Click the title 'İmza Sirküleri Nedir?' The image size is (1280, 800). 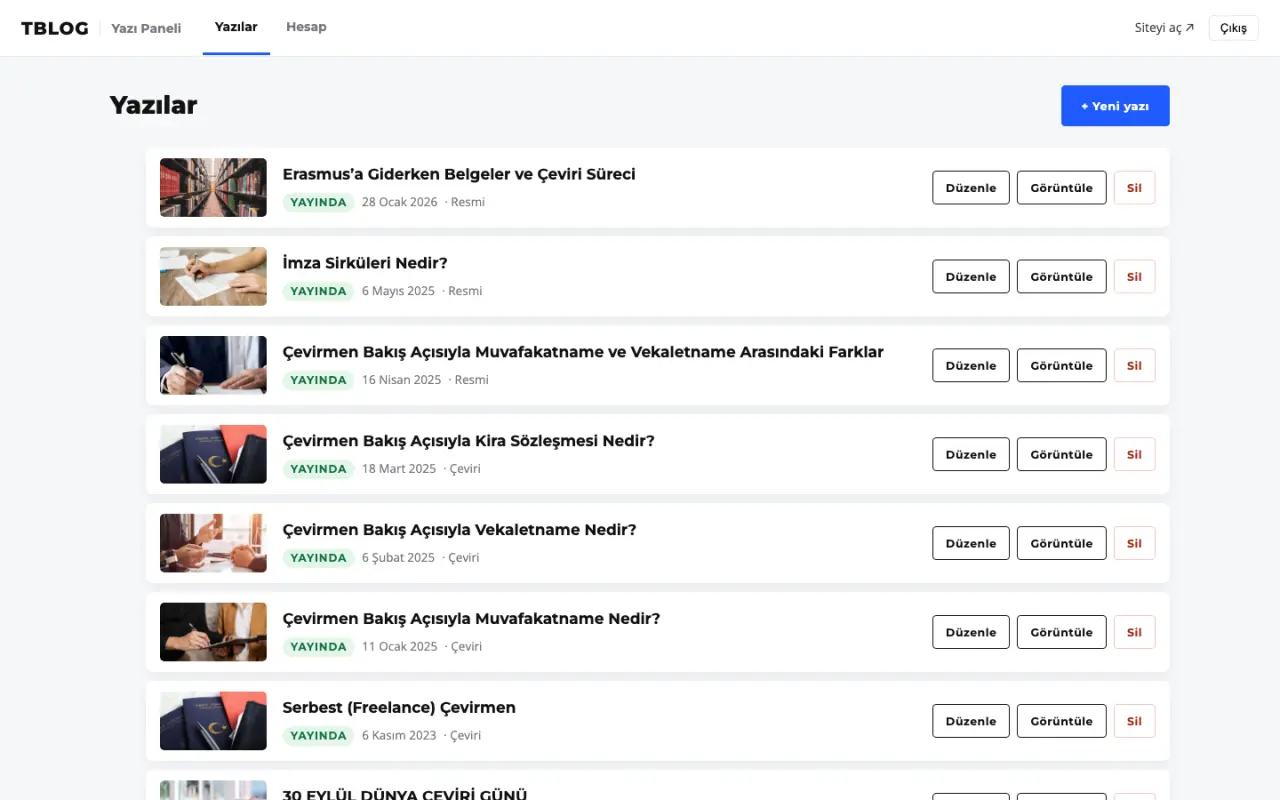point(365,263)
